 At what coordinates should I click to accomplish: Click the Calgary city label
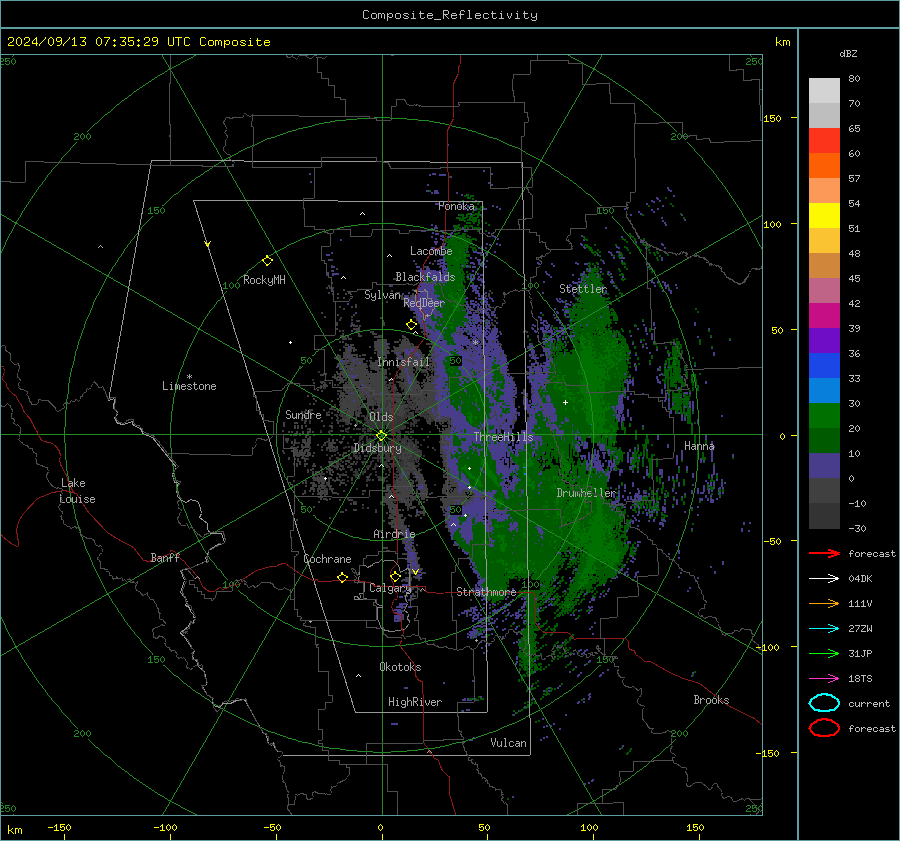[390, 588]
